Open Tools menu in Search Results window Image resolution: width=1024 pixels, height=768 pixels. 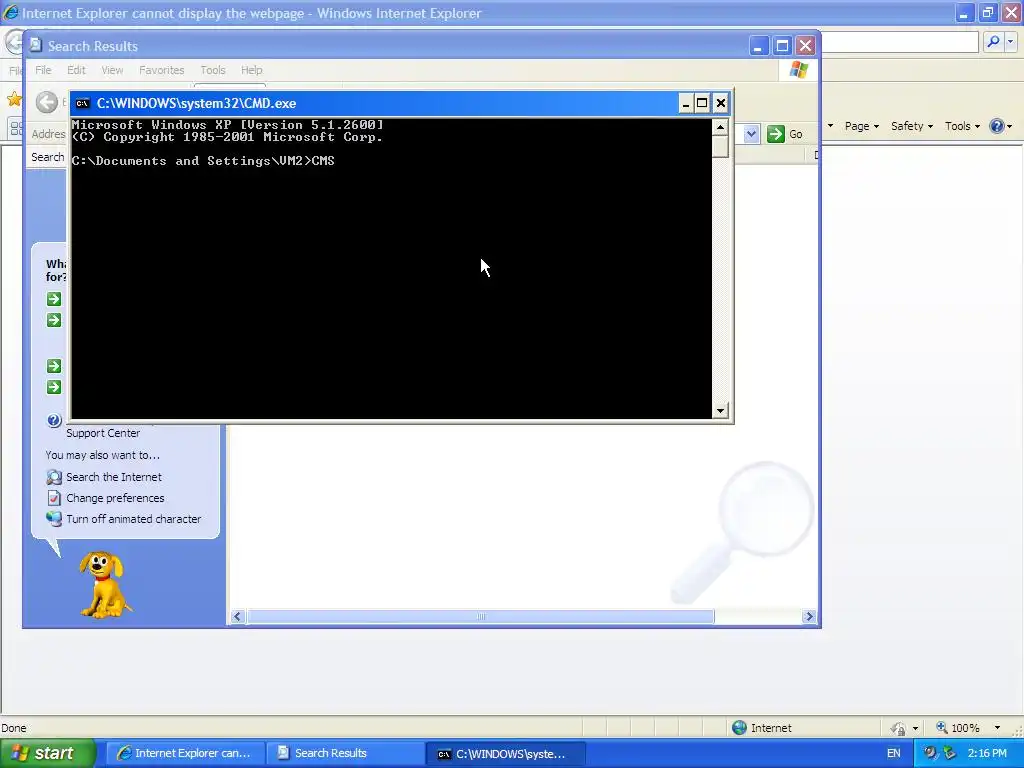212,70
